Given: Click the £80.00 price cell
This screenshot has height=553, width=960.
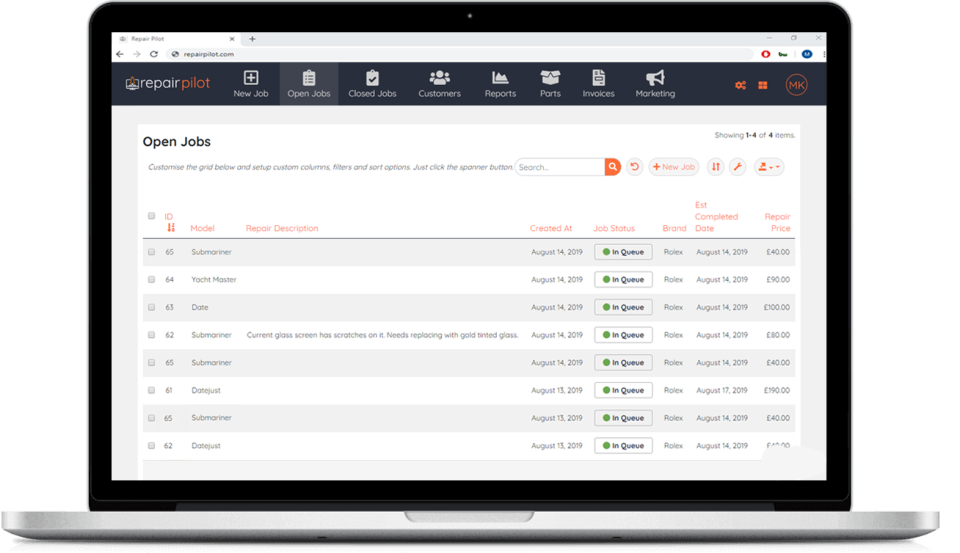Looking at the screenshot, I should point(778,335).
